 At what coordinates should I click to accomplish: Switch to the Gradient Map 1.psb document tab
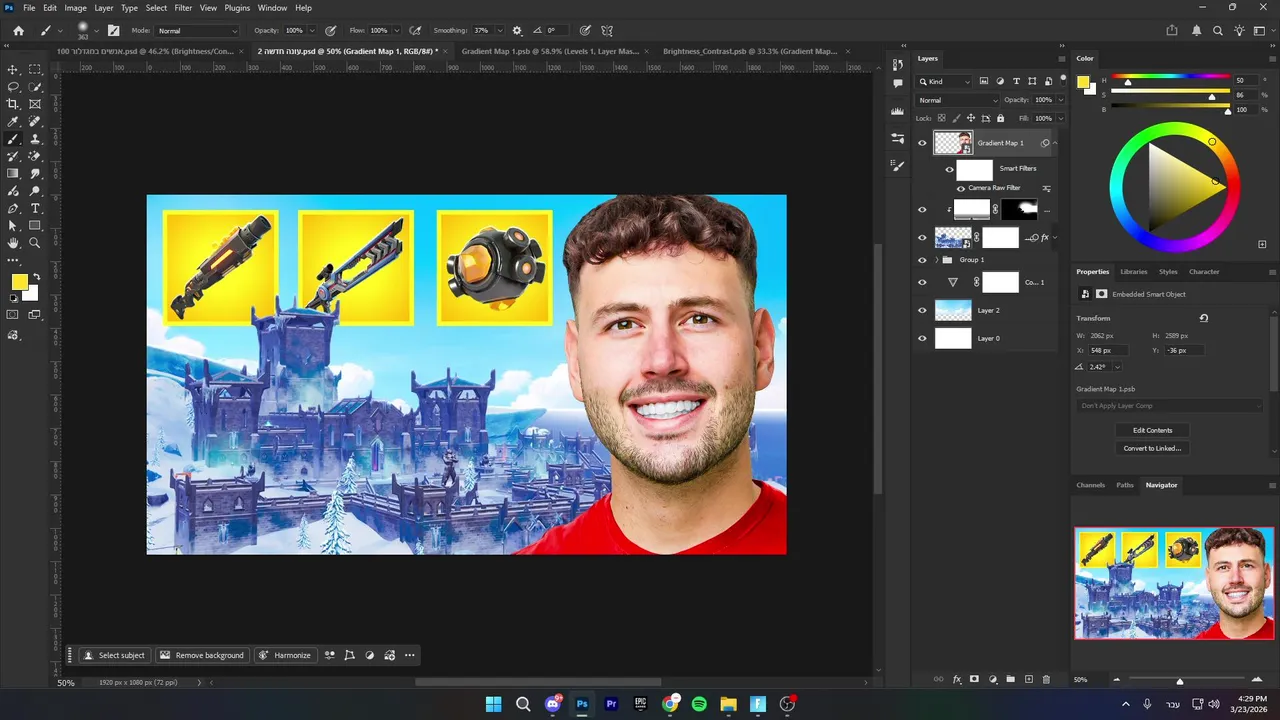(x=550, y=51)
